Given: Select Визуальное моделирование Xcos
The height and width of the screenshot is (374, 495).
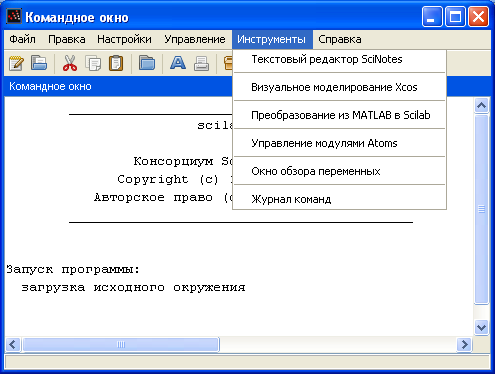Looking at the screenshot, I should click(339, 87).
